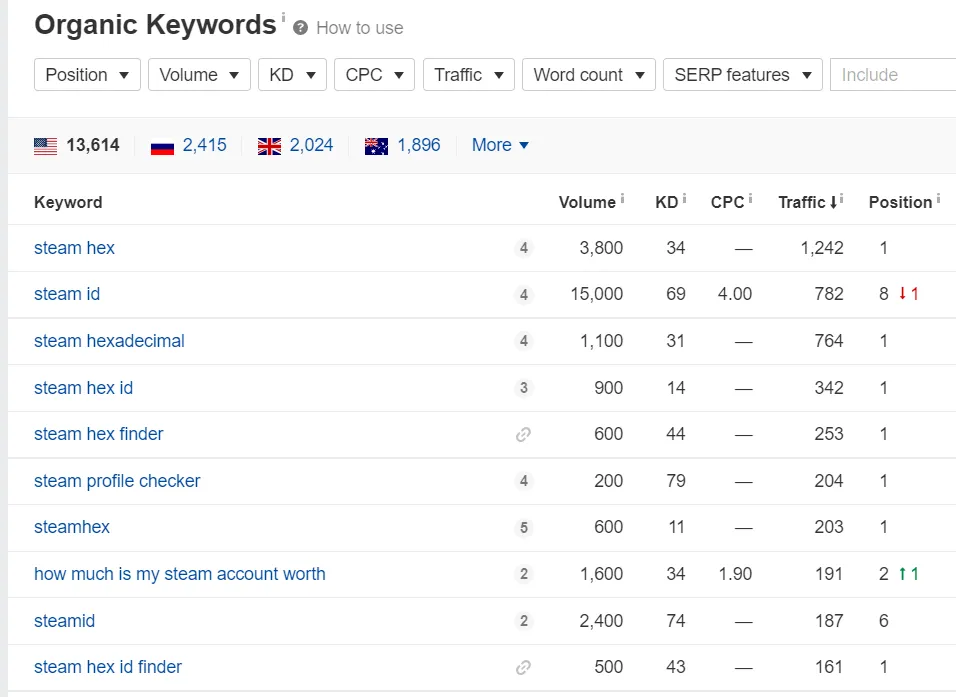Viewport: 956px width, 697px height.
Task: Click the 1,242 traffic value
Action: [822, 248]
